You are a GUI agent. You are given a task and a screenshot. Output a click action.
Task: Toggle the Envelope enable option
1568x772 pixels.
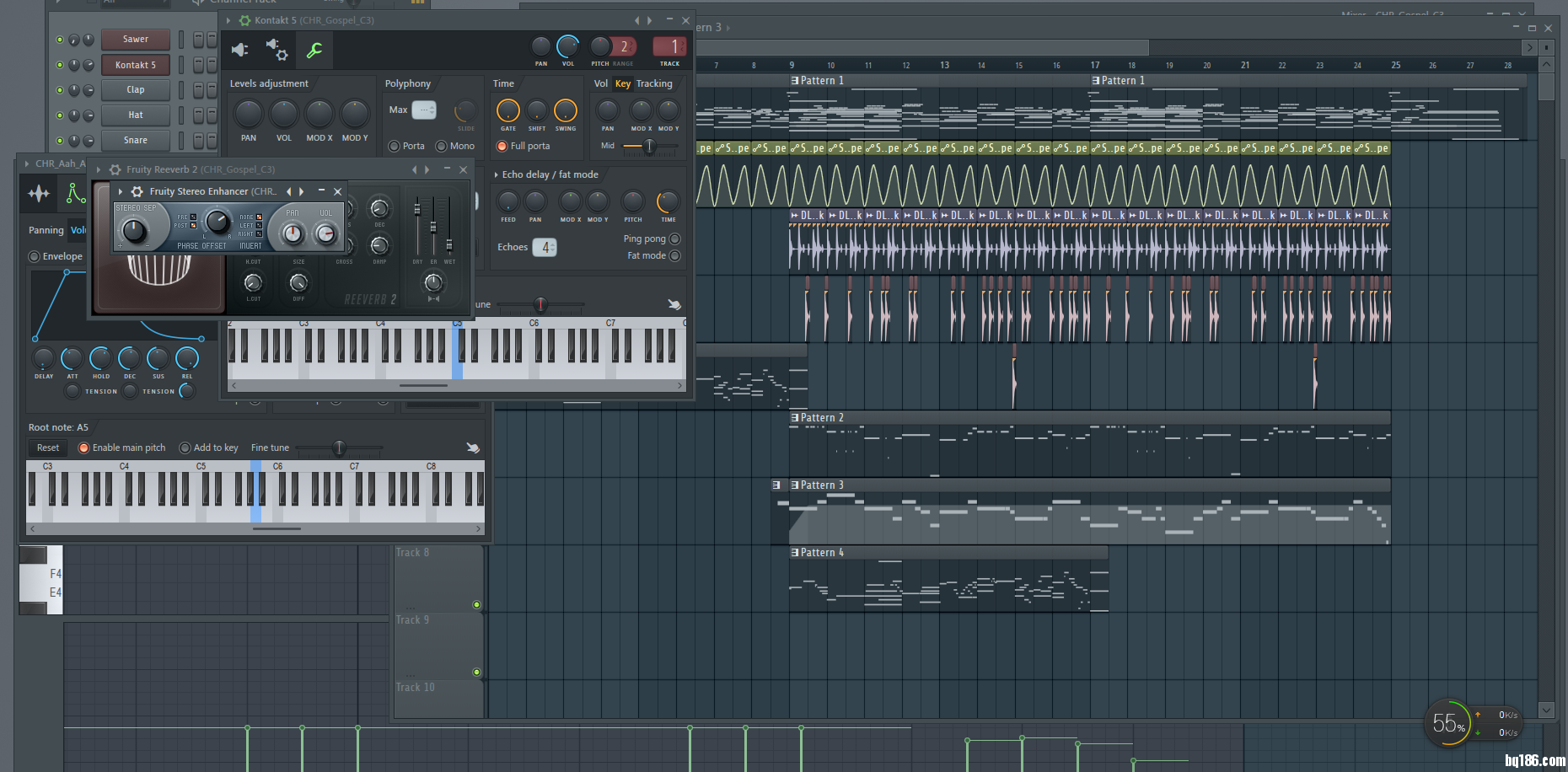(35, 256)
